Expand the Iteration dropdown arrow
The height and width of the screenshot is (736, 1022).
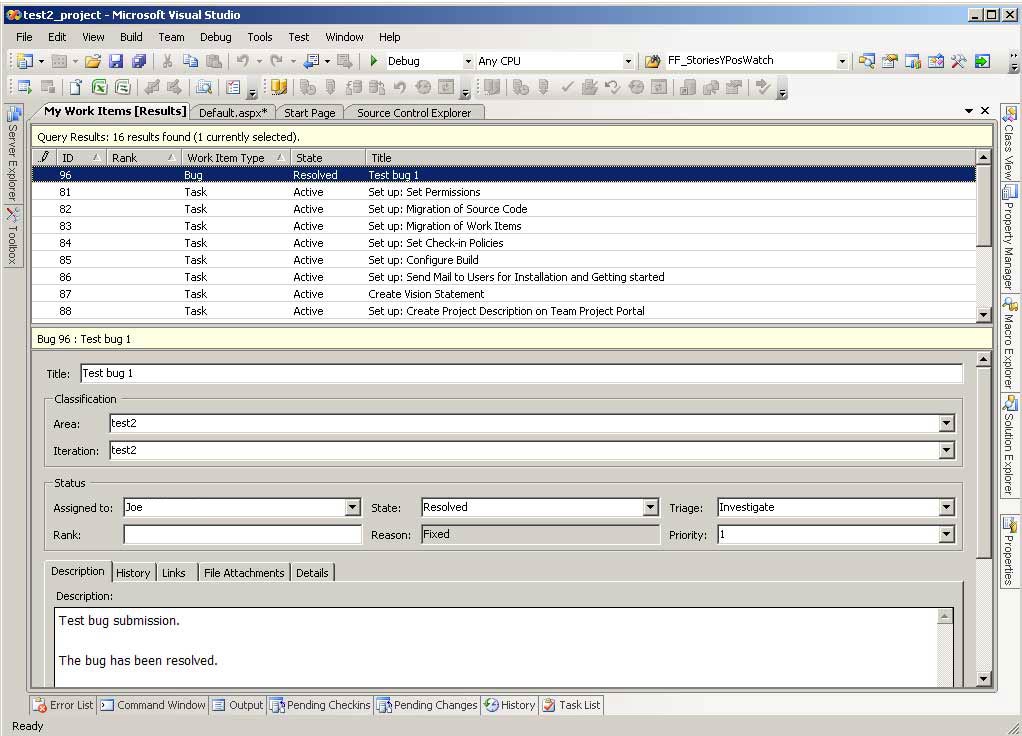[946, 450]
